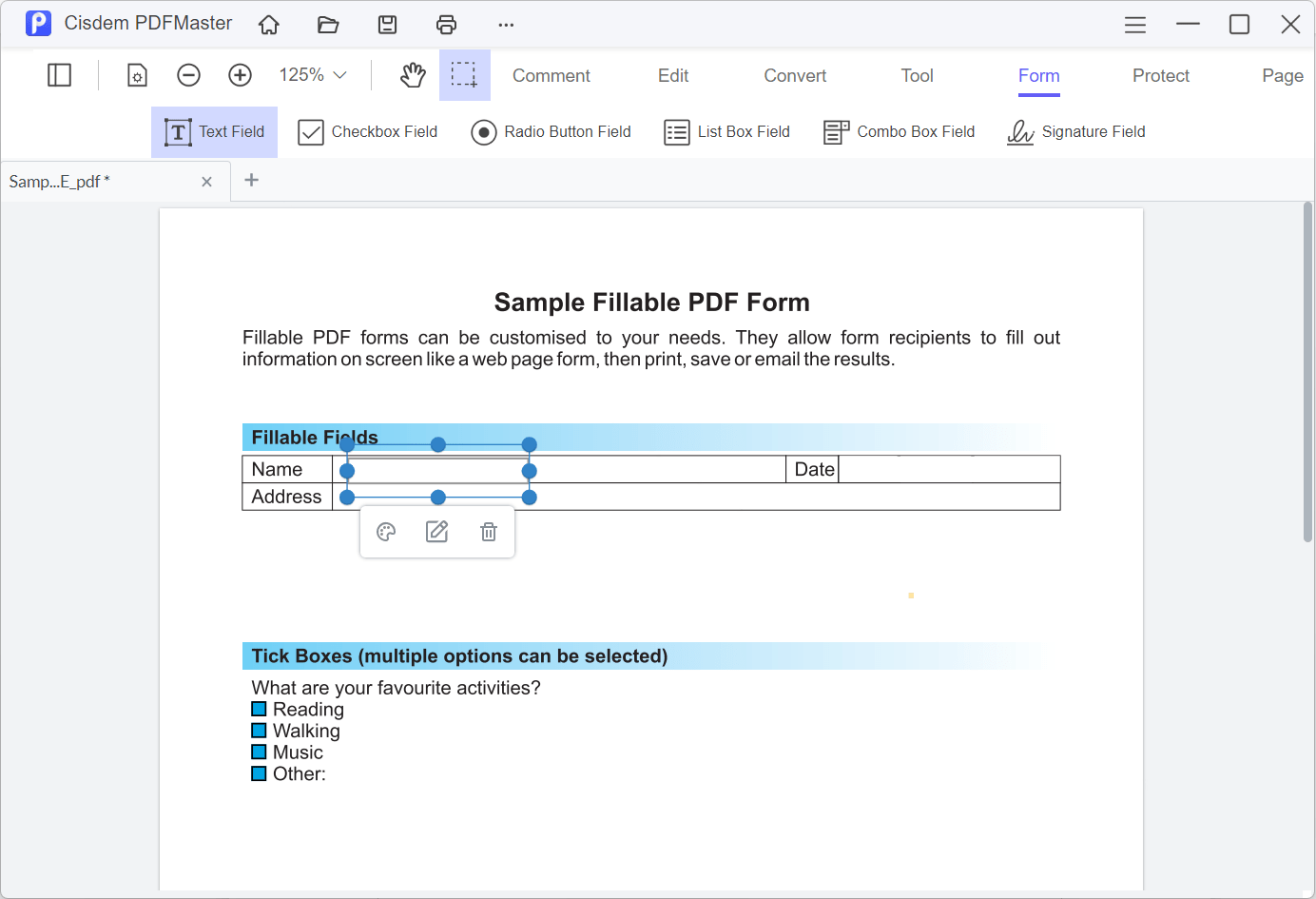The width and height of the screenshot is (1316, 899).
Task: Select the Text Field tool
Action: click(x=215, y=132)
